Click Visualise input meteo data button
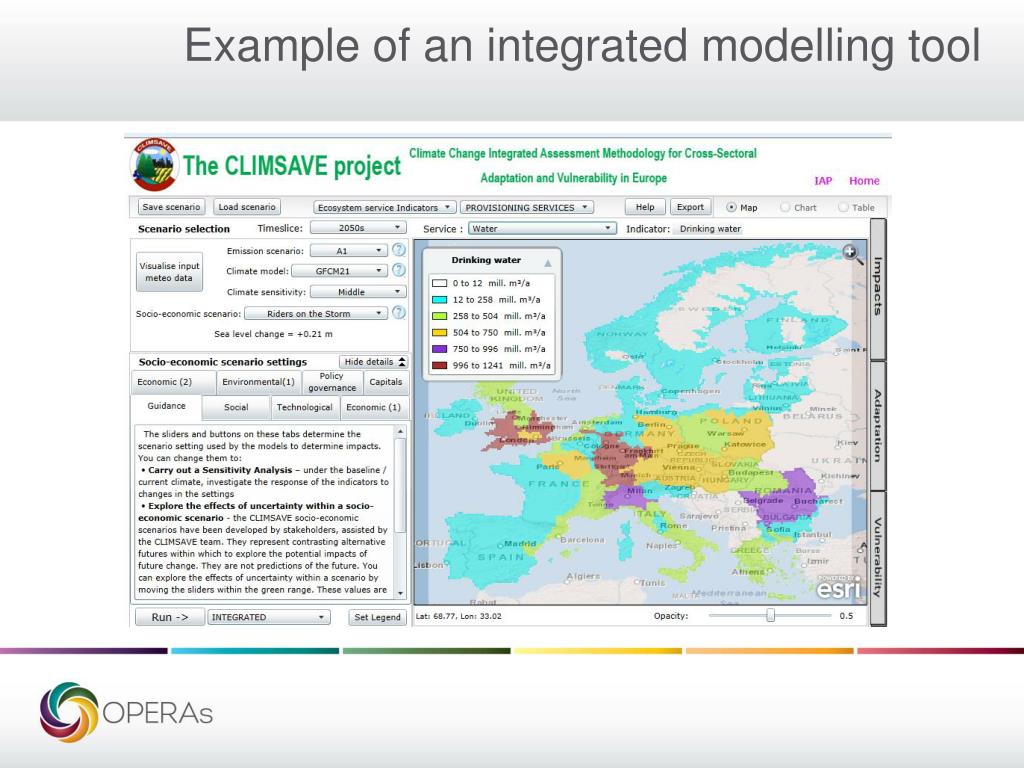This screenshot has width=1024, height=768. click(169, 272)
